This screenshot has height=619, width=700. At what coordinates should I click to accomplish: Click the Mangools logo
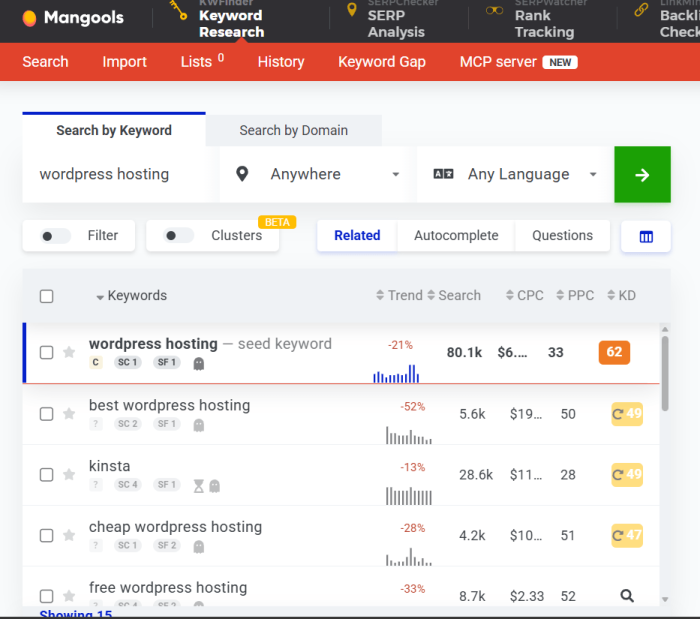pos(73,18)
